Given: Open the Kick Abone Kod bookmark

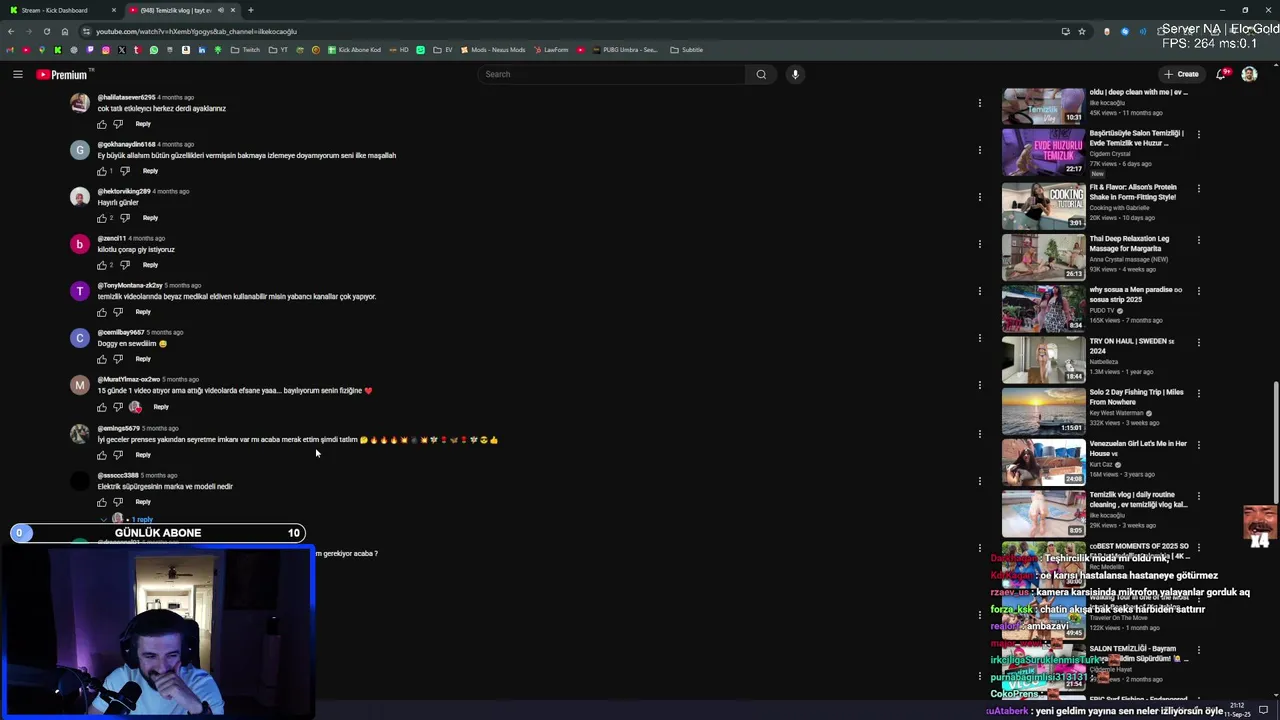Looking at the screenshot, I should point(354,50).
